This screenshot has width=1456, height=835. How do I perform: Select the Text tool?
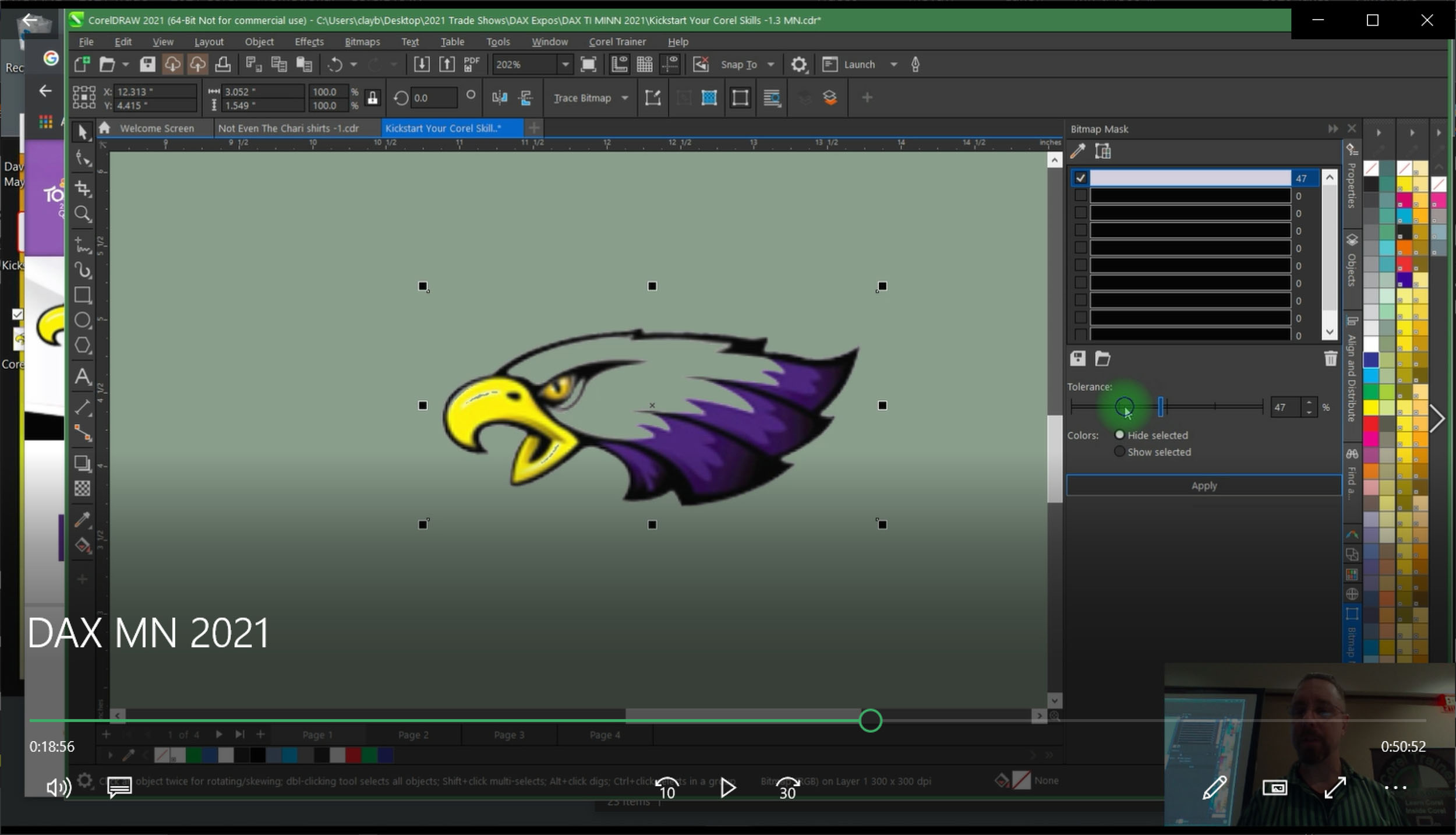pos(82,376)
